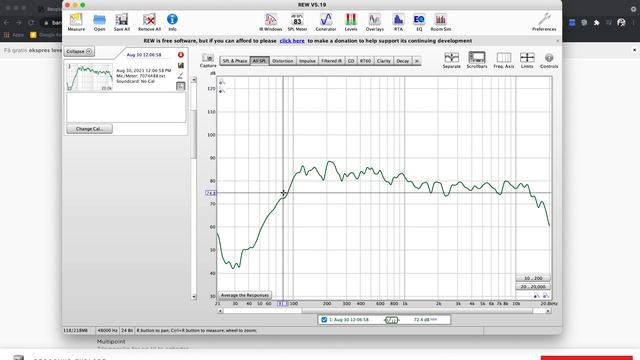Open the Info icon in toolbar
The height and width of the screenshot is (360, 640).
(172, 22)
